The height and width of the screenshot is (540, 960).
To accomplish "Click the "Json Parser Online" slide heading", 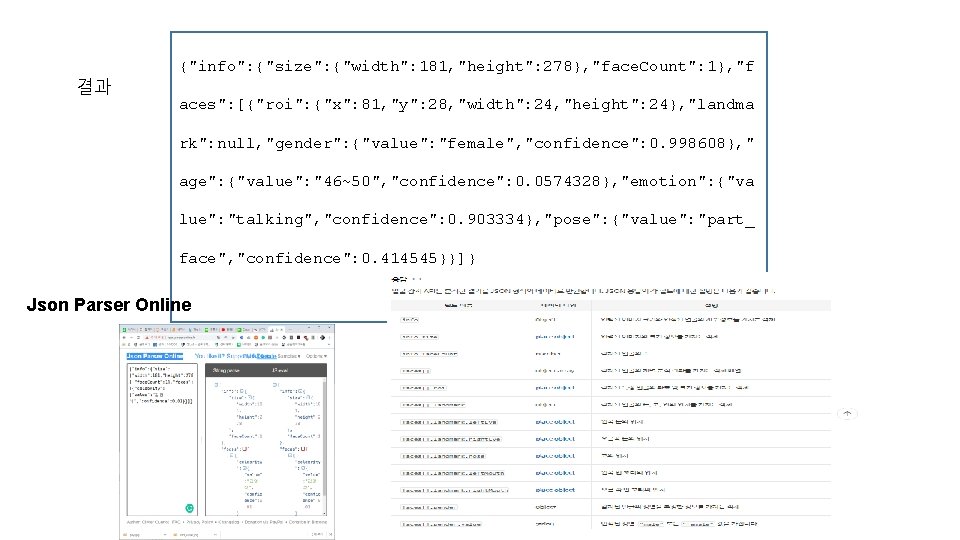I will (x=109, y=305).
